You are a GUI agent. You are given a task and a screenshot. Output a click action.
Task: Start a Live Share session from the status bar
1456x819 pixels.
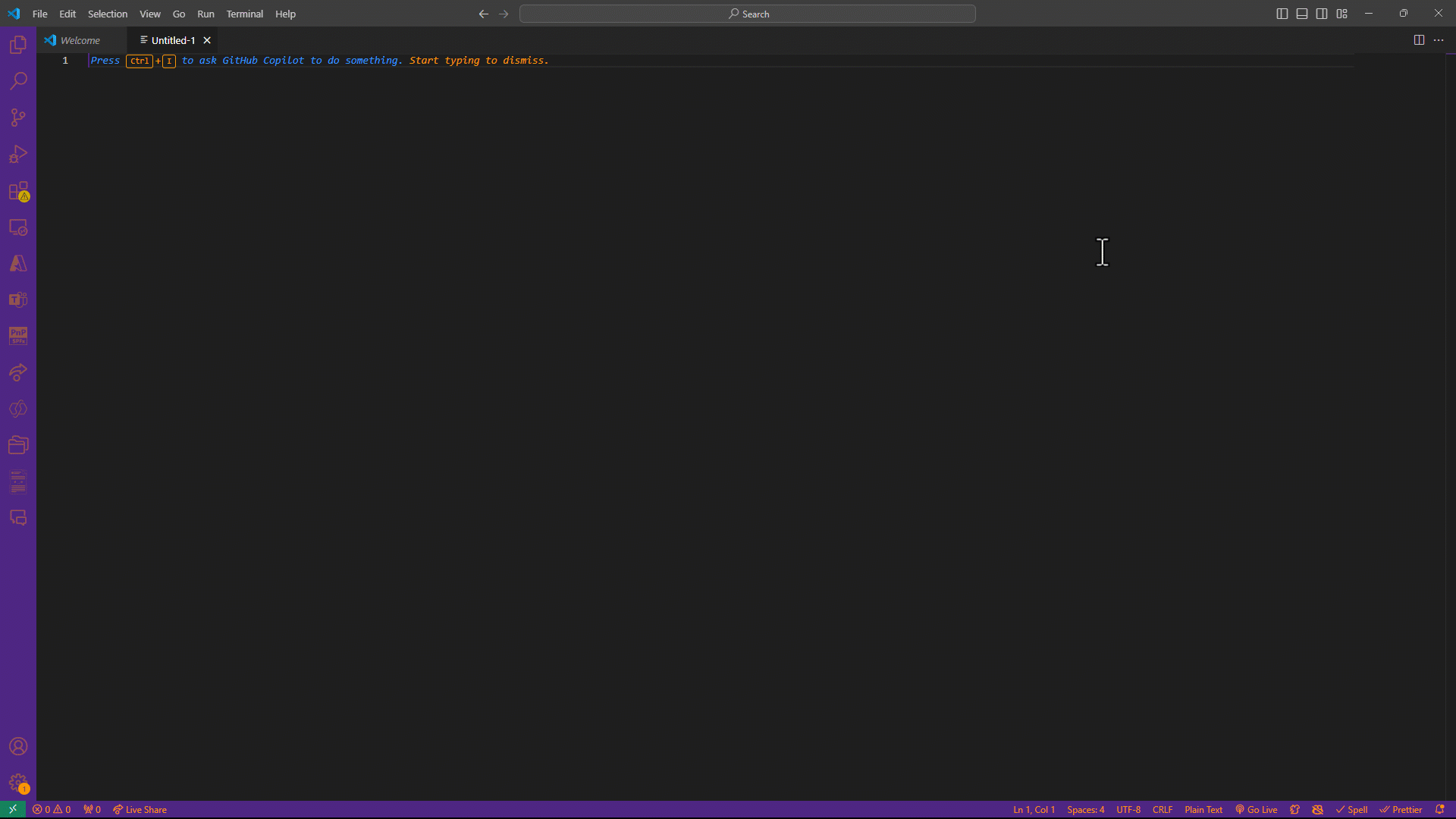pyautogui.click(x=140, y=809)
